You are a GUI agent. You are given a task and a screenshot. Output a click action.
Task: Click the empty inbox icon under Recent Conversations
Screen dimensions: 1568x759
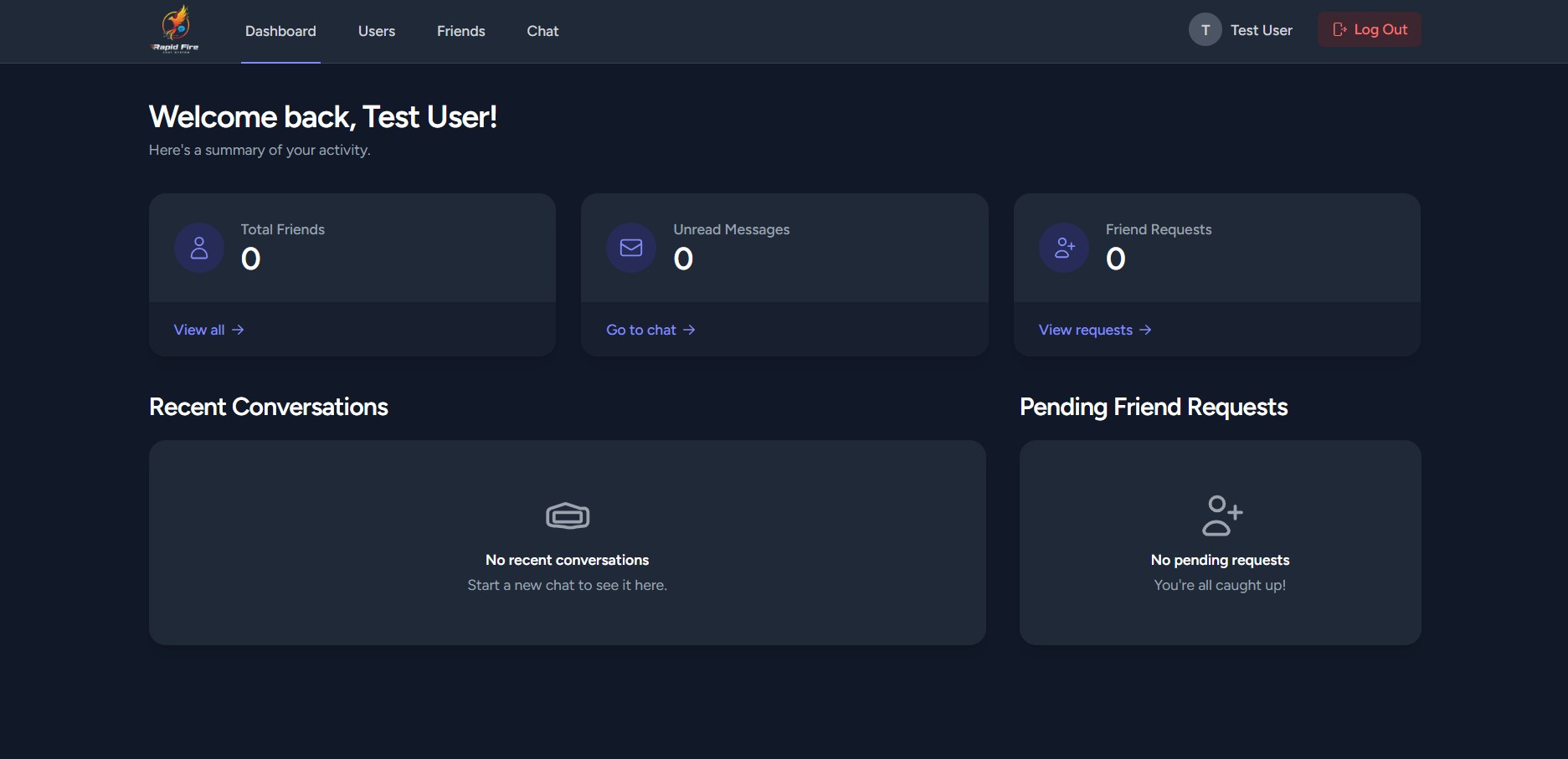568,515
